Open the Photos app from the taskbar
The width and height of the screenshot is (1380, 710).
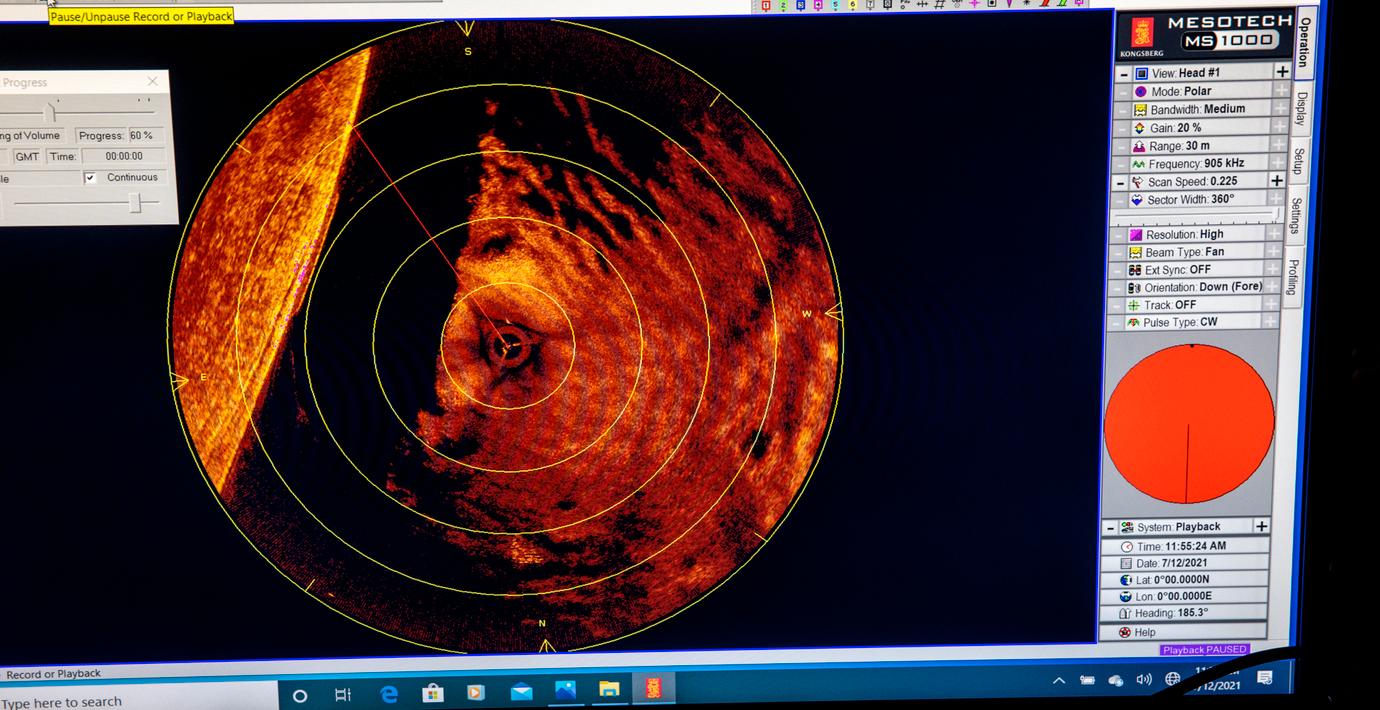pos(565,690)
